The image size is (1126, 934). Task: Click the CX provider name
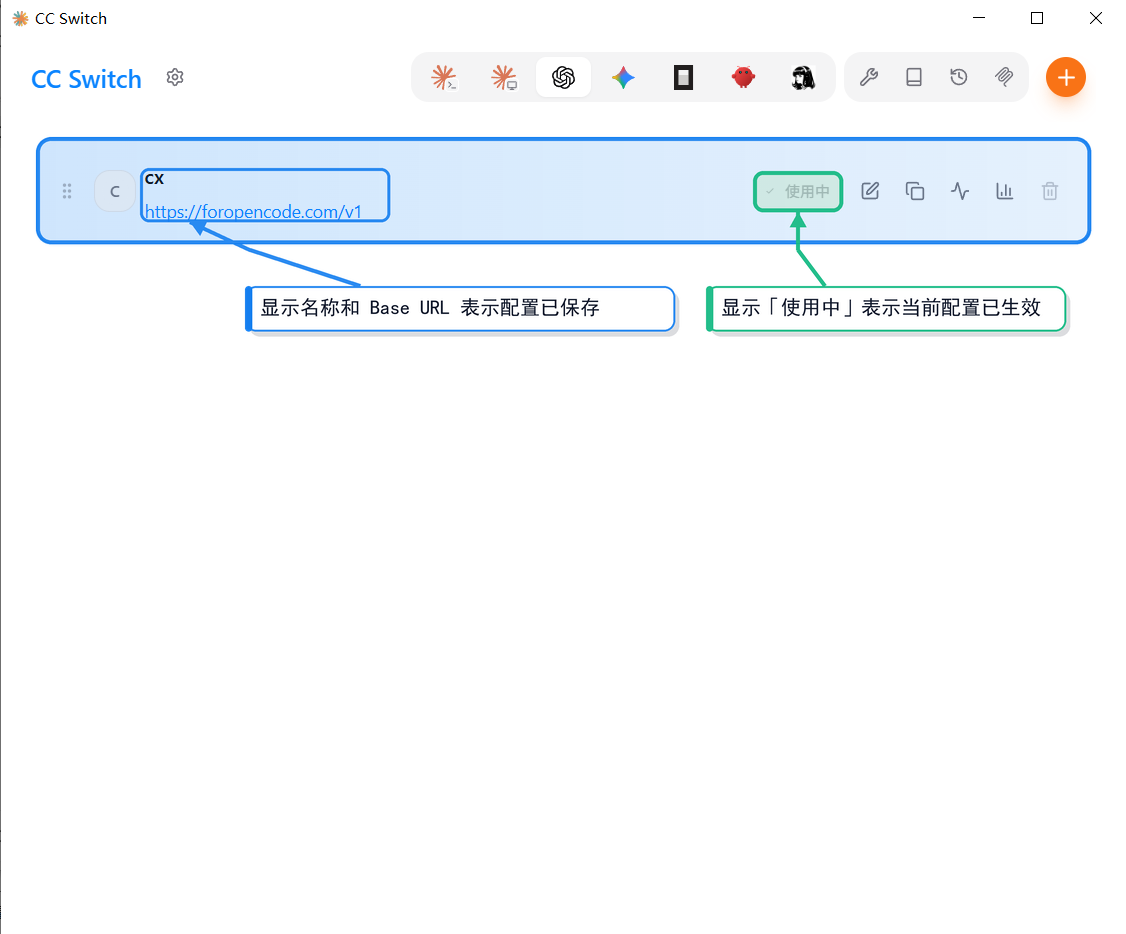(x=154, y=179)
